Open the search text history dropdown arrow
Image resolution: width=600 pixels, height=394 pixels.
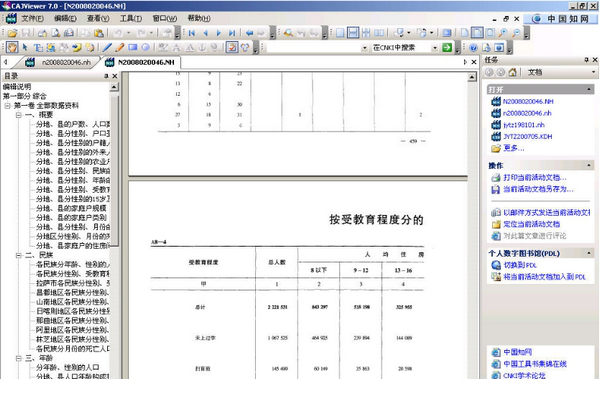(x=365, y=48)
